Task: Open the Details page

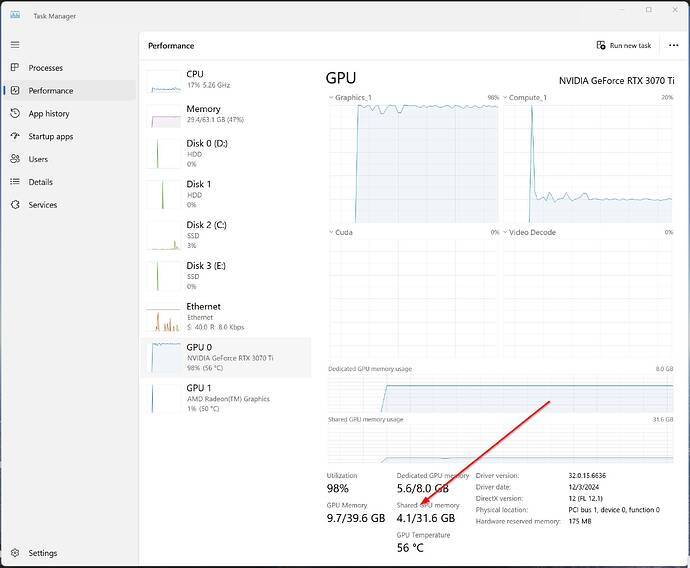Action: point(40,182)
